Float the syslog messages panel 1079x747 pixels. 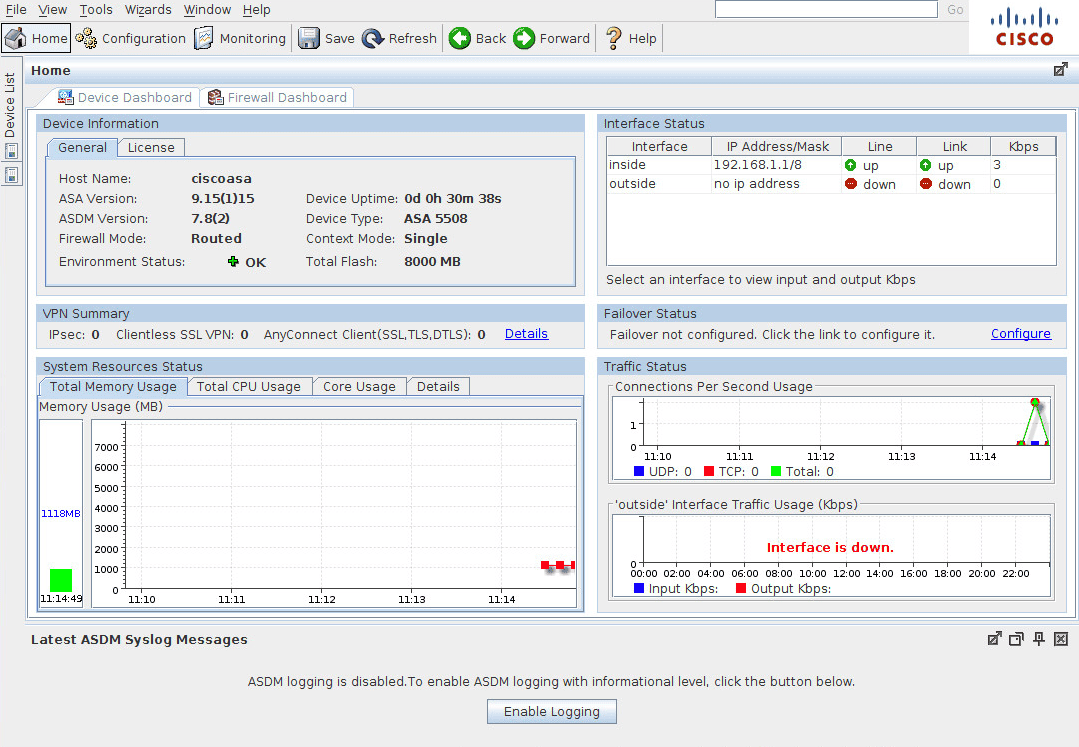coord(1016,638)
